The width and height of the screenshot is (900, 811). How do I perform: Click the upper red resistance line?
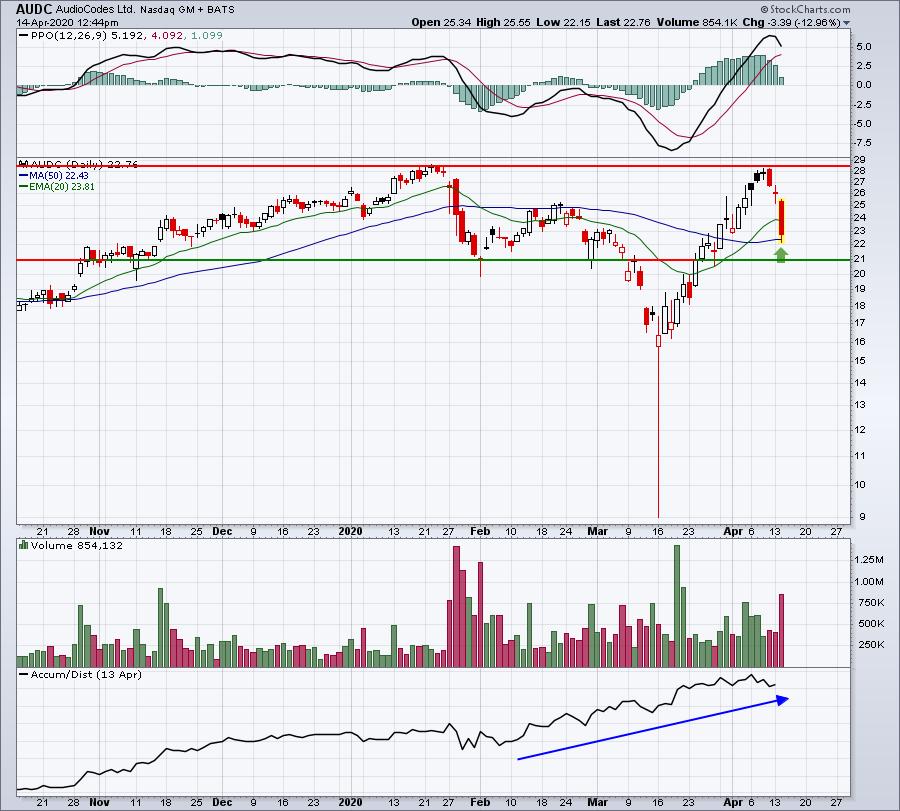(433, 166)
